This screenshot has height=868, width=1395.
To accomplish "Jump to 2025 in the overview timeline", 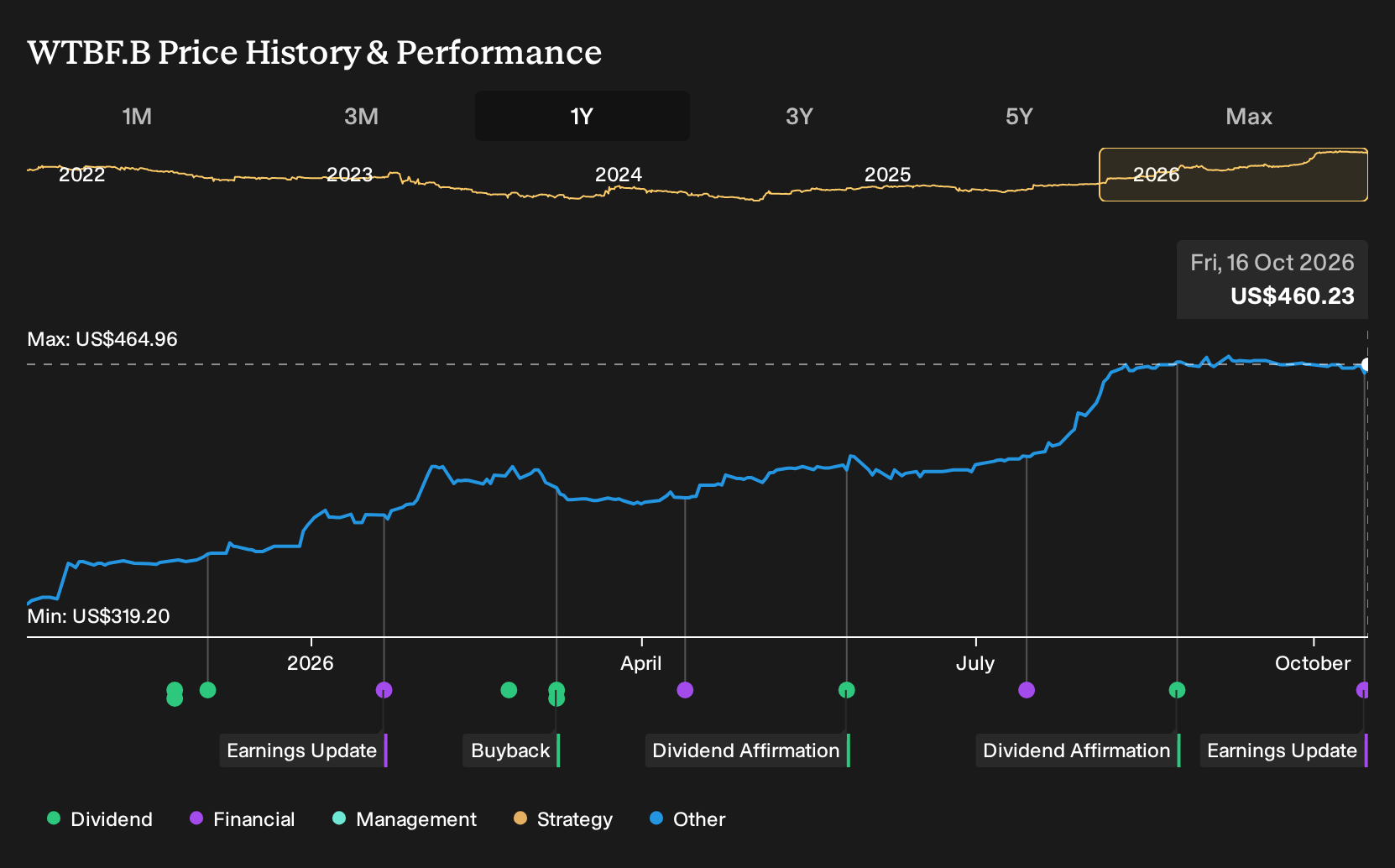I will point(887,175).
